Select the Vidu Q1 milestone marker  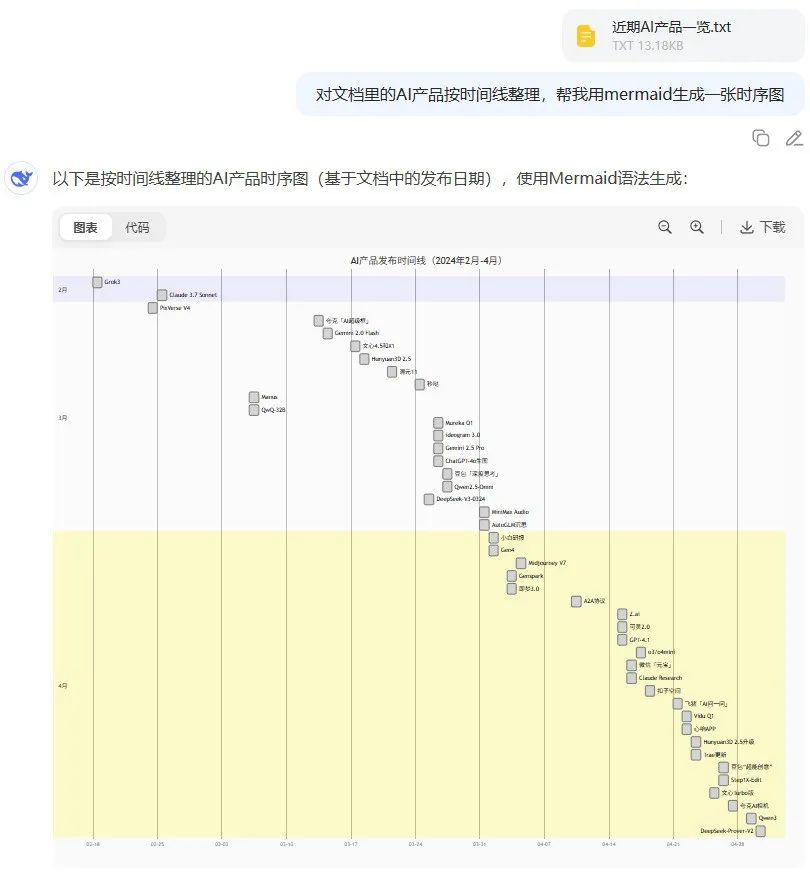click(x=687, y=717)
